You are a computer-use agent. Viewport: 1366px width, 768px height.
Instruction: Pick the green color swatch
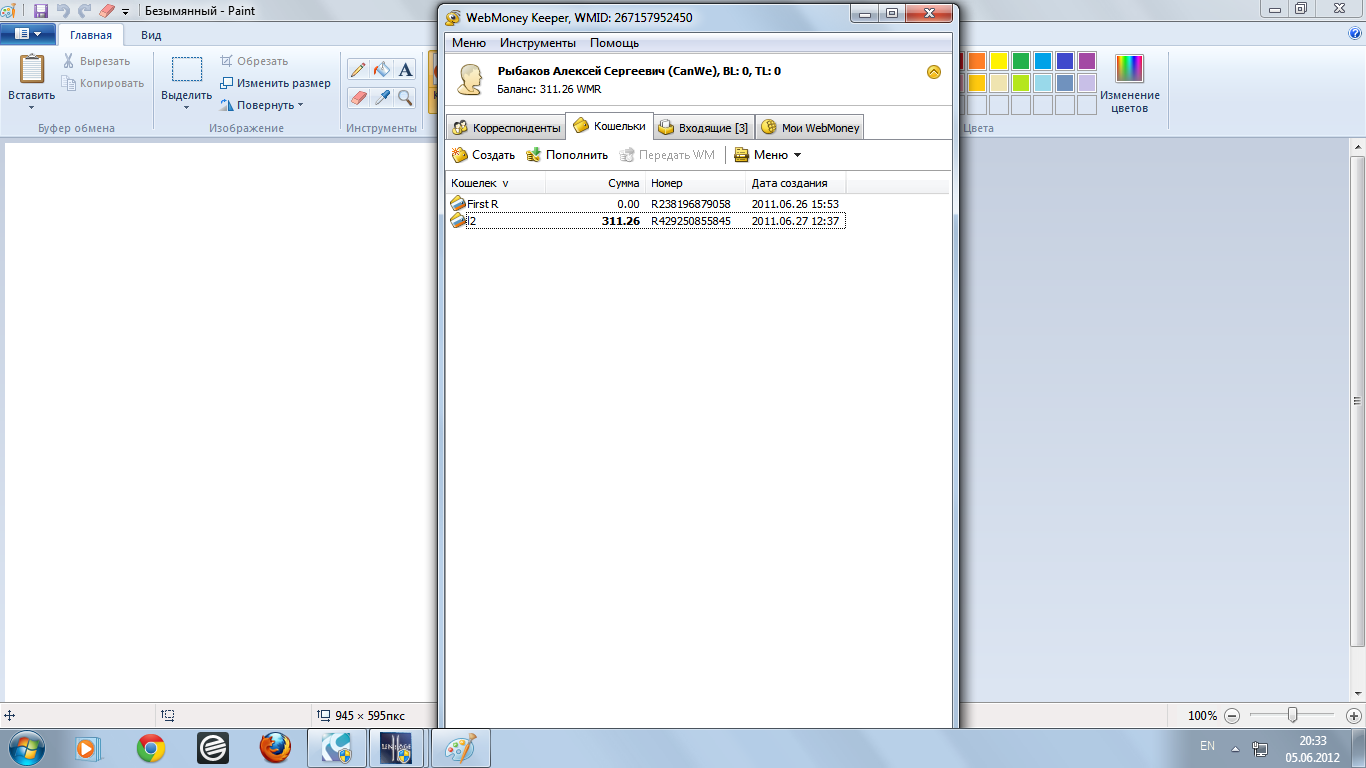(x=1021, y=61)
